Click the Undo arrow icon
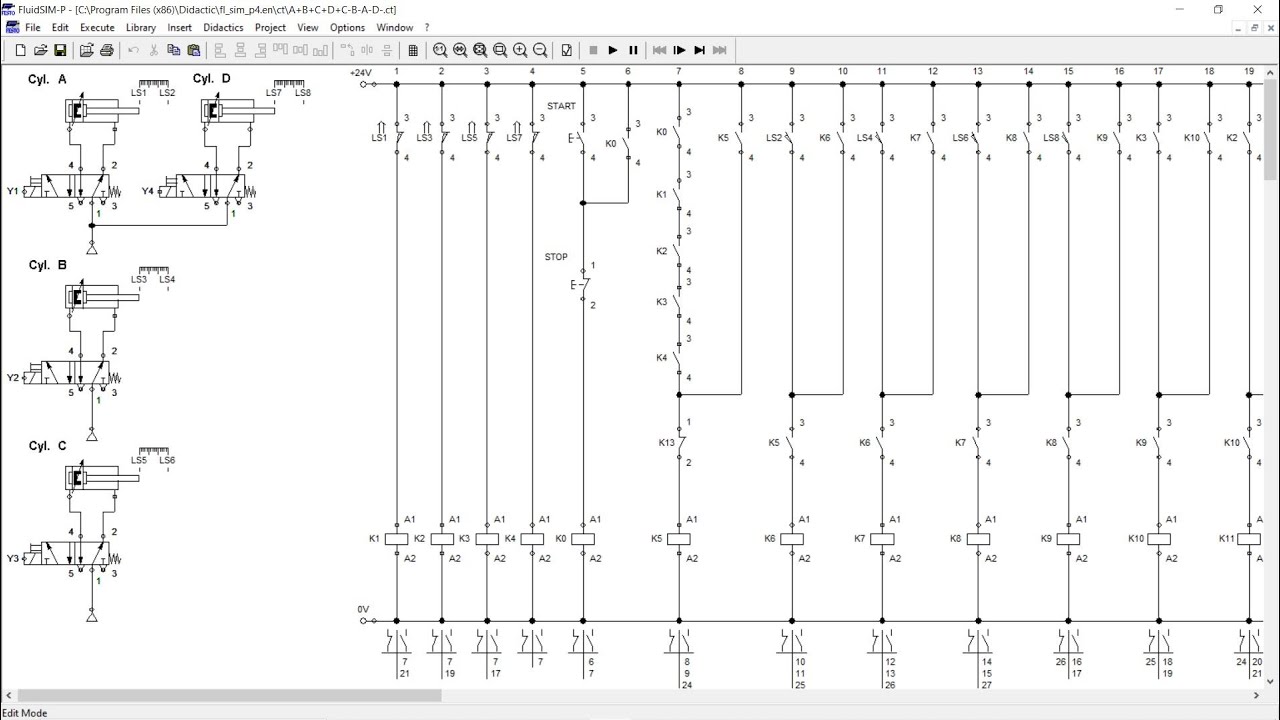This screenshot has height=720, width=1280. coord(133,50)
